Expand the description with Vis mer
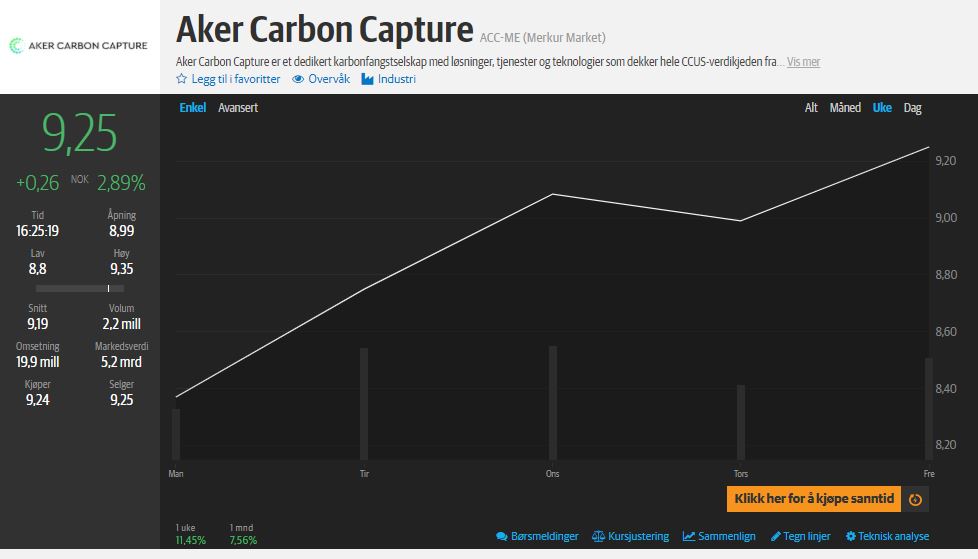The image size is (978, 559). [803, 62]
